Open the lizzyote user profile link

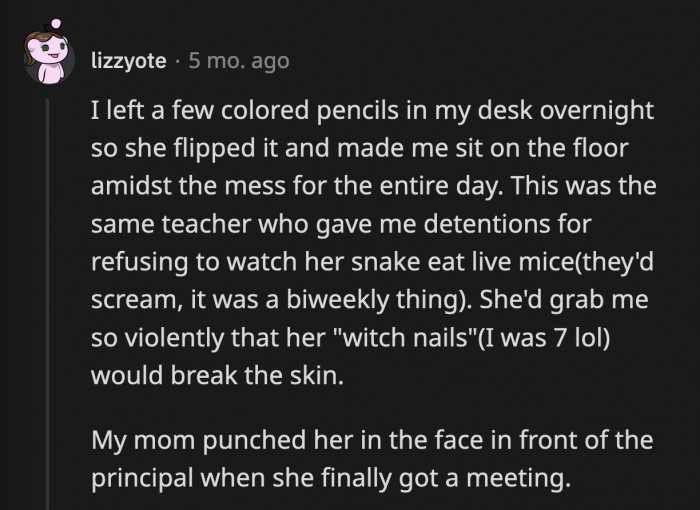[129, 61]
